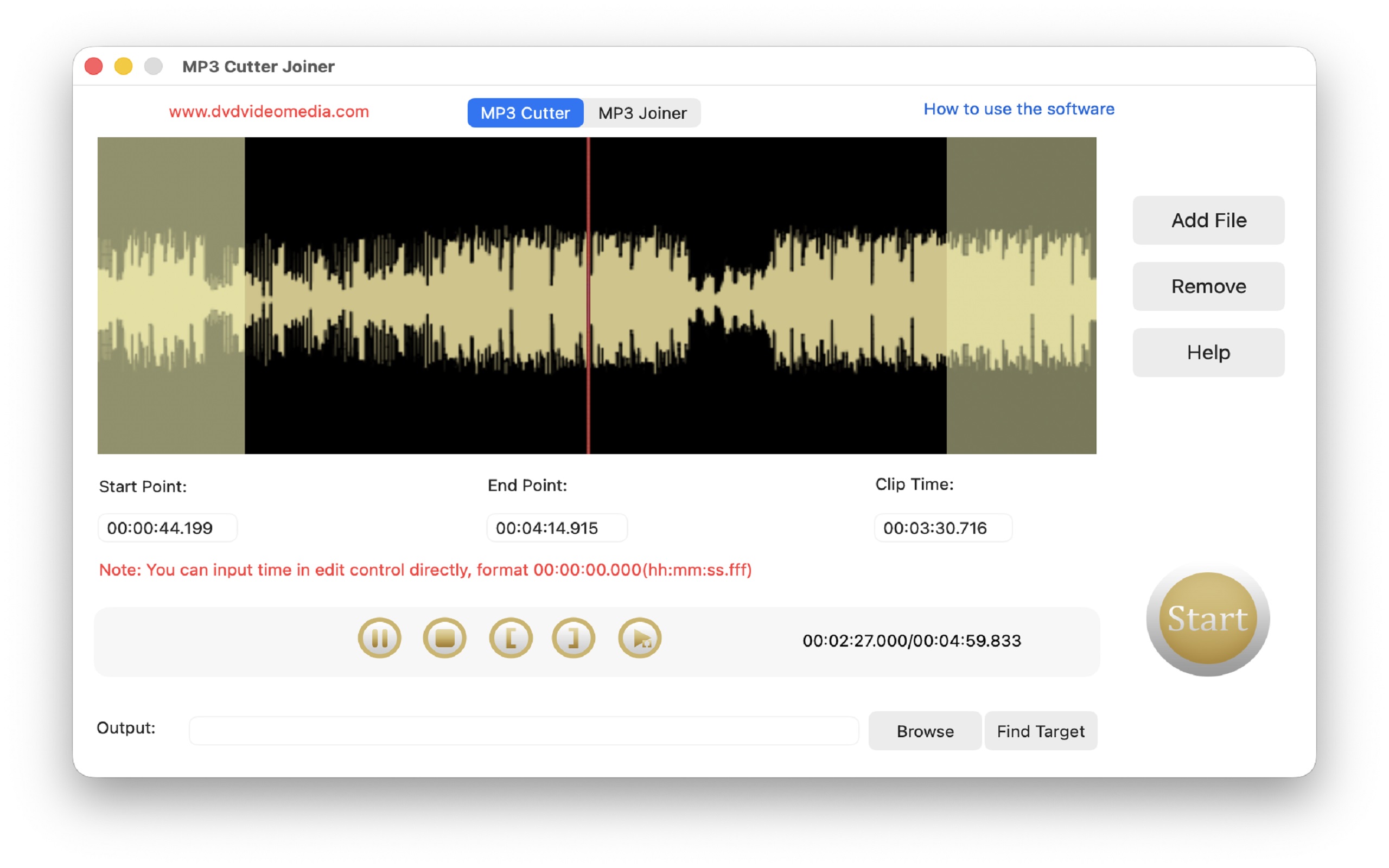Open the Add File dialog
Image resolution: width=1389 pixels, height=868 pixels.
[1208, 220]
